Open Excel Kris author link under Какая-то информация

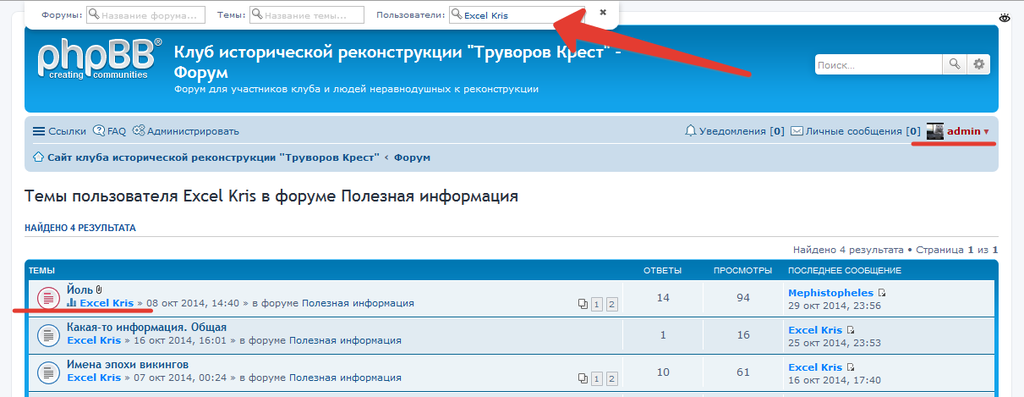94,340
